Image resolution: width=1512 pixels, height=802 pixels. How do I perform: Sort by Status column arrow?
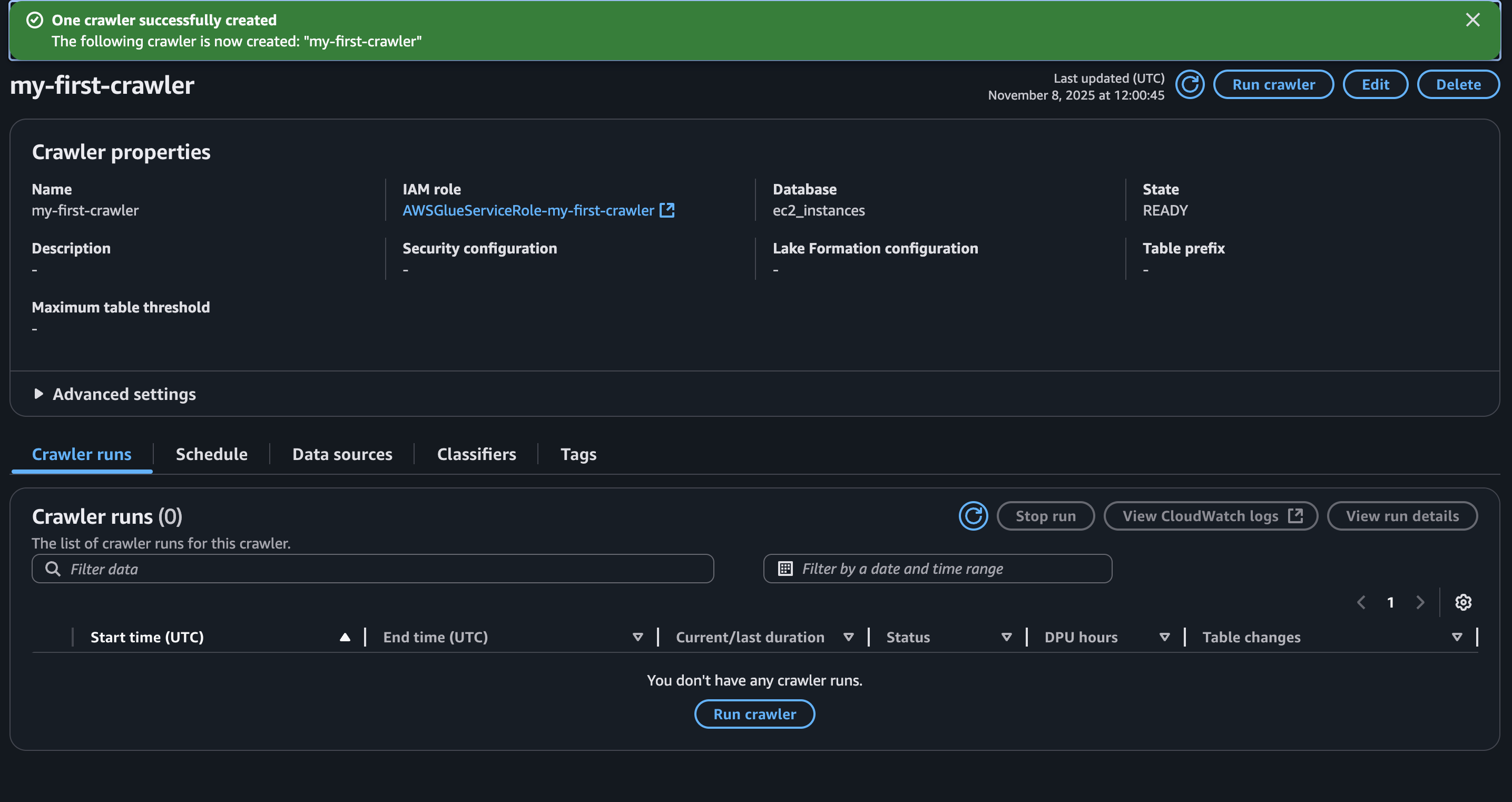coord(1006,637)
